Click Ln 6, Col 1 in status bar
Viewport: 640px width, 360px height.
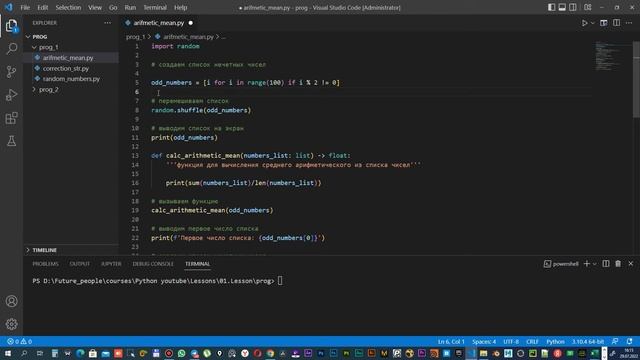(451, 341)
